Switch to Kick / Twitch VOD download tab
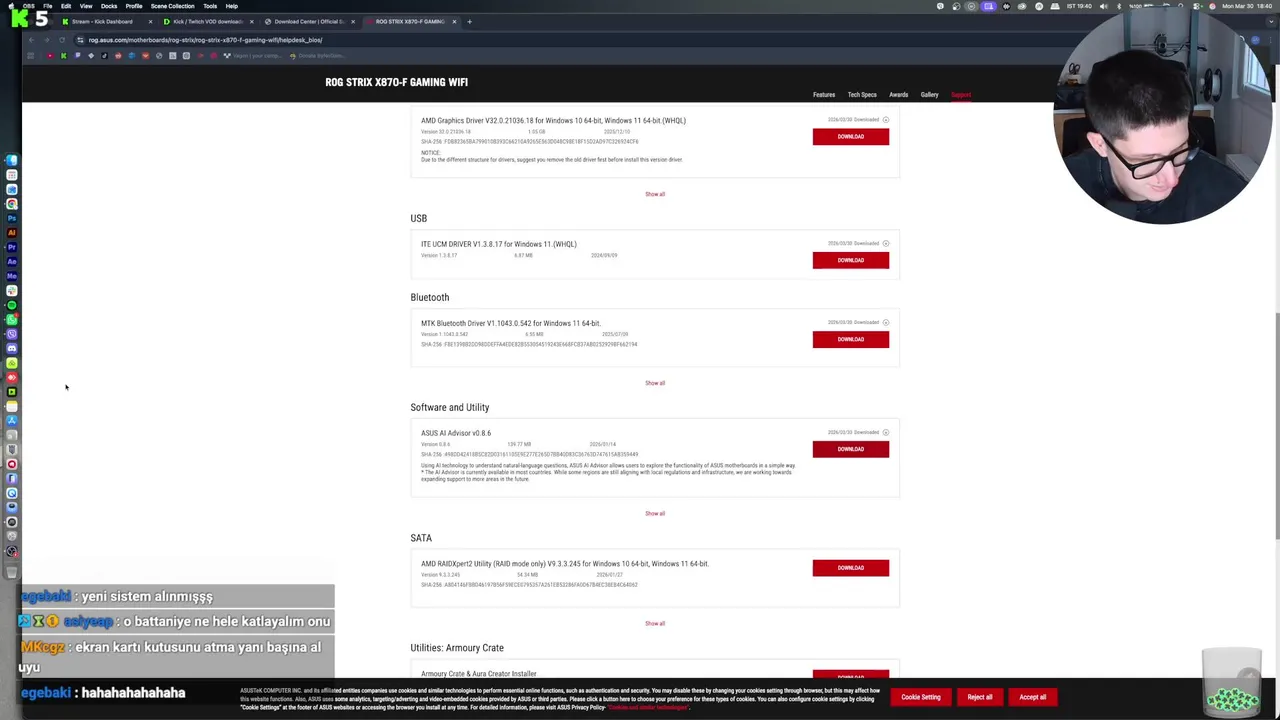 [x=208, y=21]
